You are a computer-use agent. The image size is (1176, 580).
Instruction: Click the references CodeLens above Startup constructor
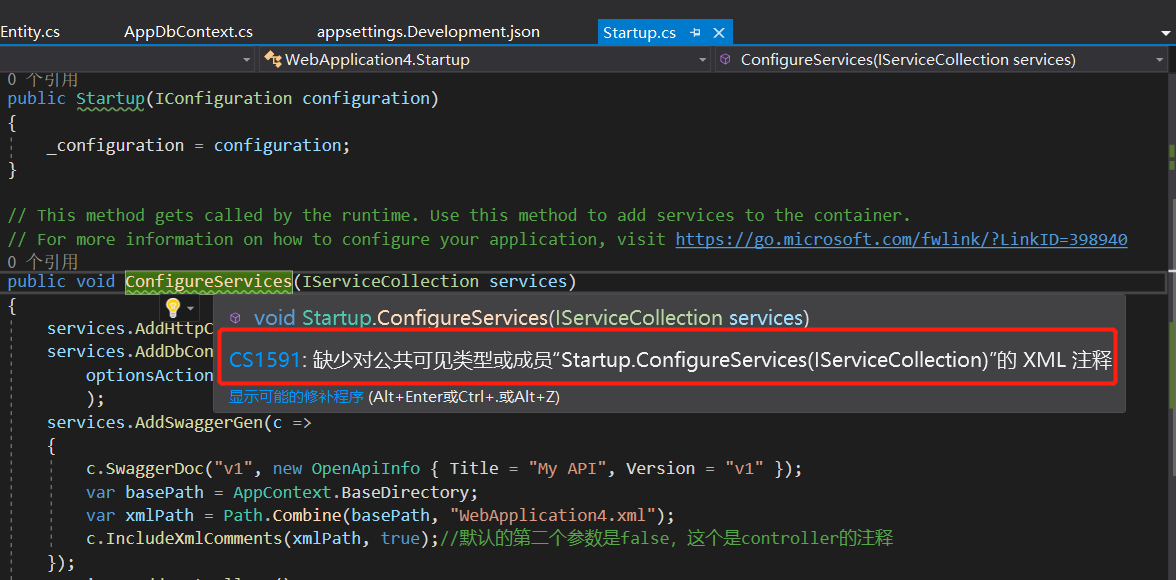(42, 79)
